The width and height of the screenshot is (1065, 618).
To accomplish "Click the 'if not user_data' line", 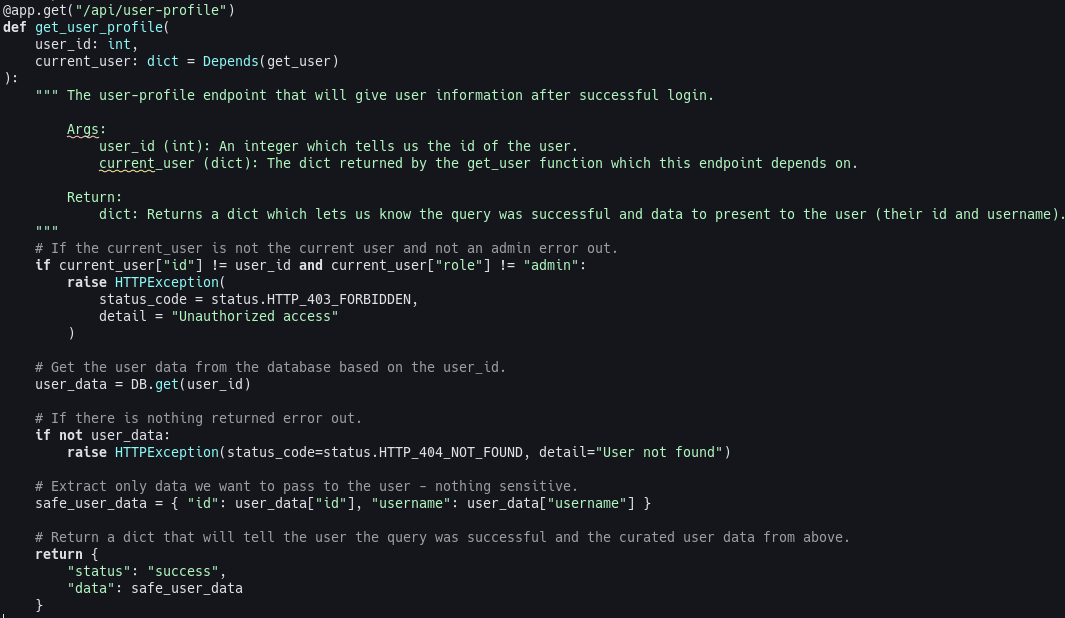I will click(x=103, y=435).
